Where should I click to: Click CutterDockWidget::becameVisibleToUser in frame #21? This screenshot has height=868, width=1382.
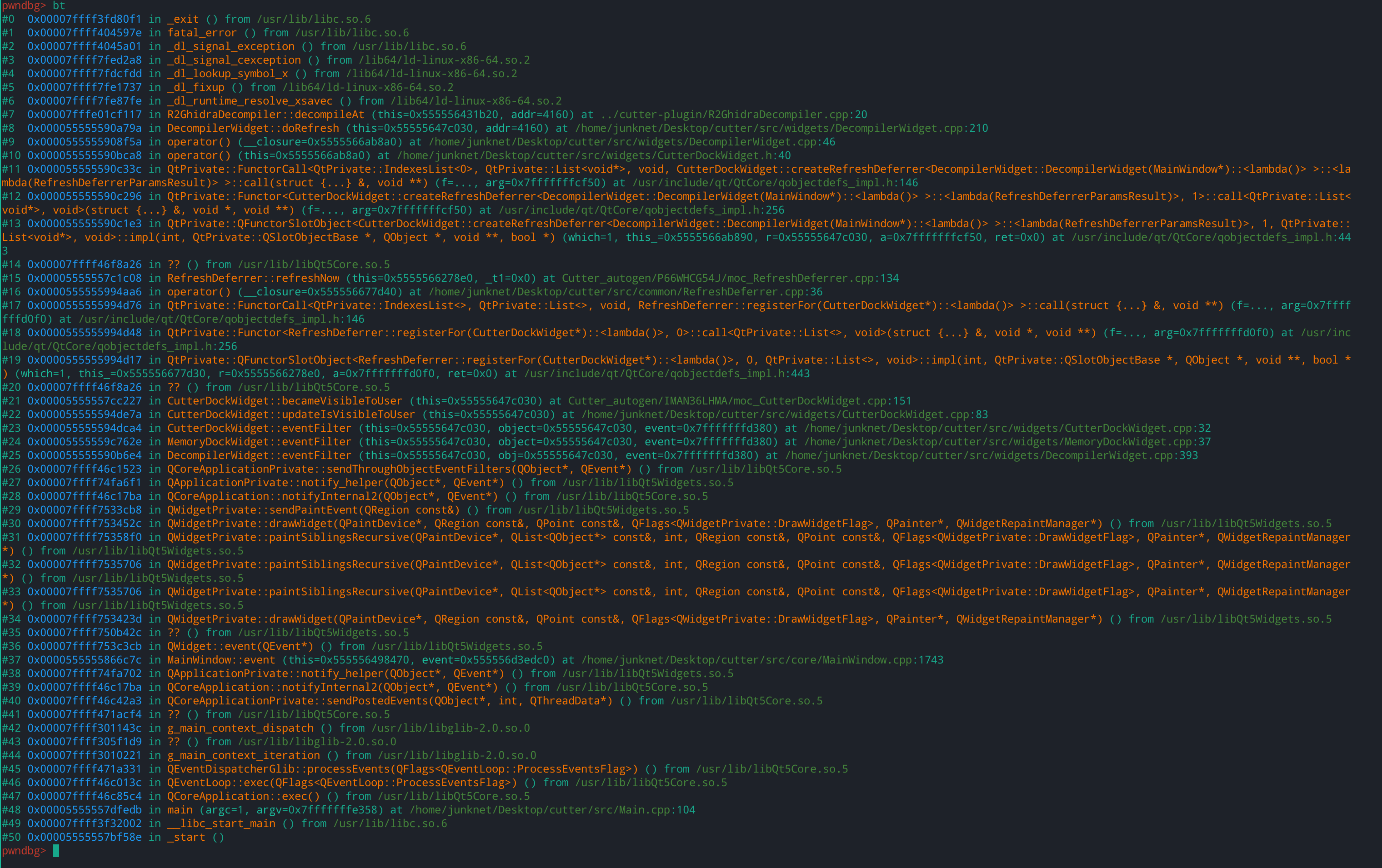click(x=285, y=401)
